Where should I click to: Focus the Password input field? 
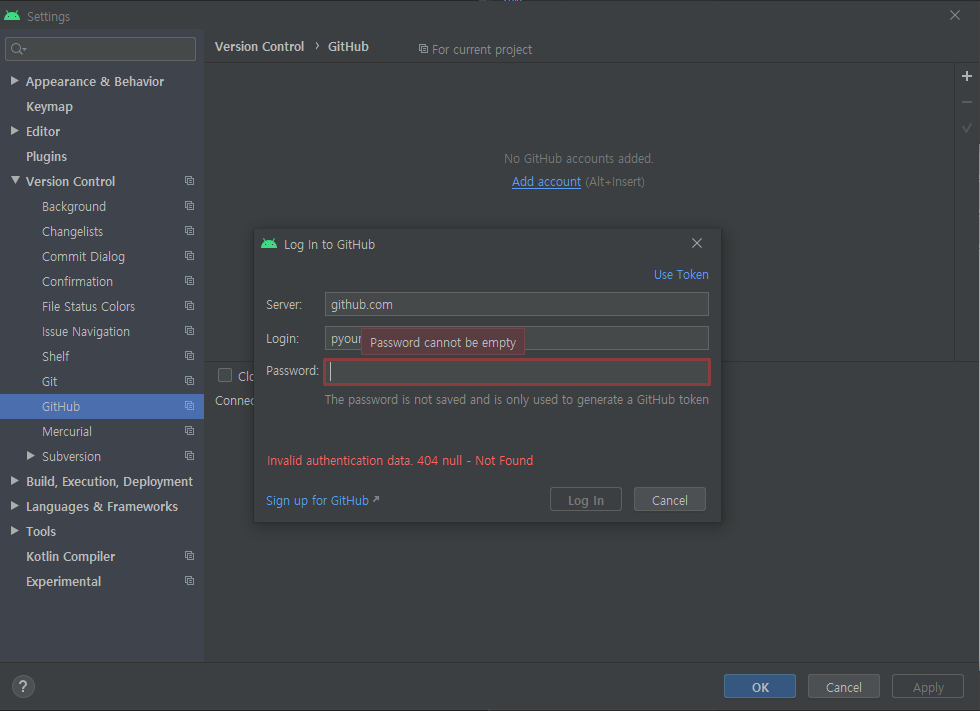pos(516,372)
